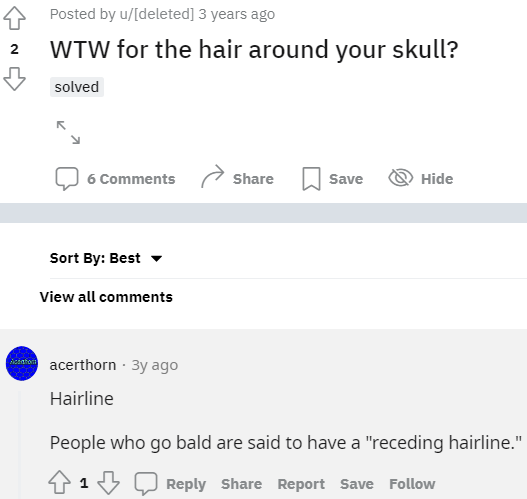
Task: Visit the acerthorn username profile
Action: click(83, 365)
